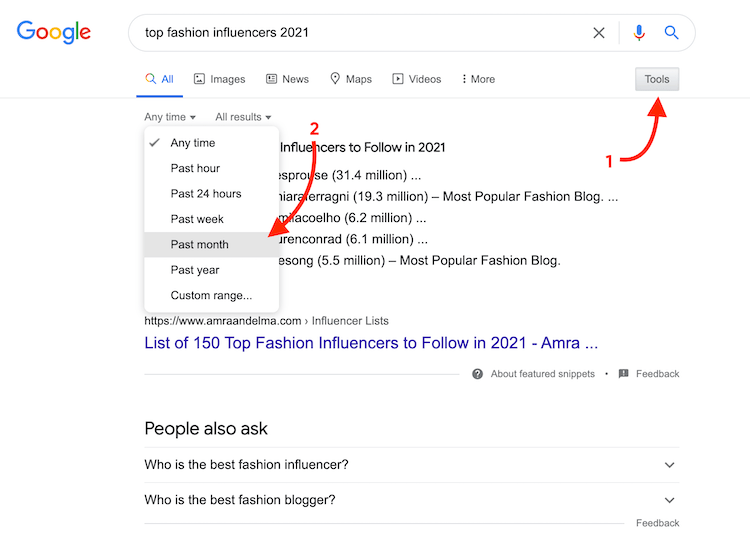The image size is (750, 542).
Task: Open About featured snippets link
Action: (x=542, y=374)
